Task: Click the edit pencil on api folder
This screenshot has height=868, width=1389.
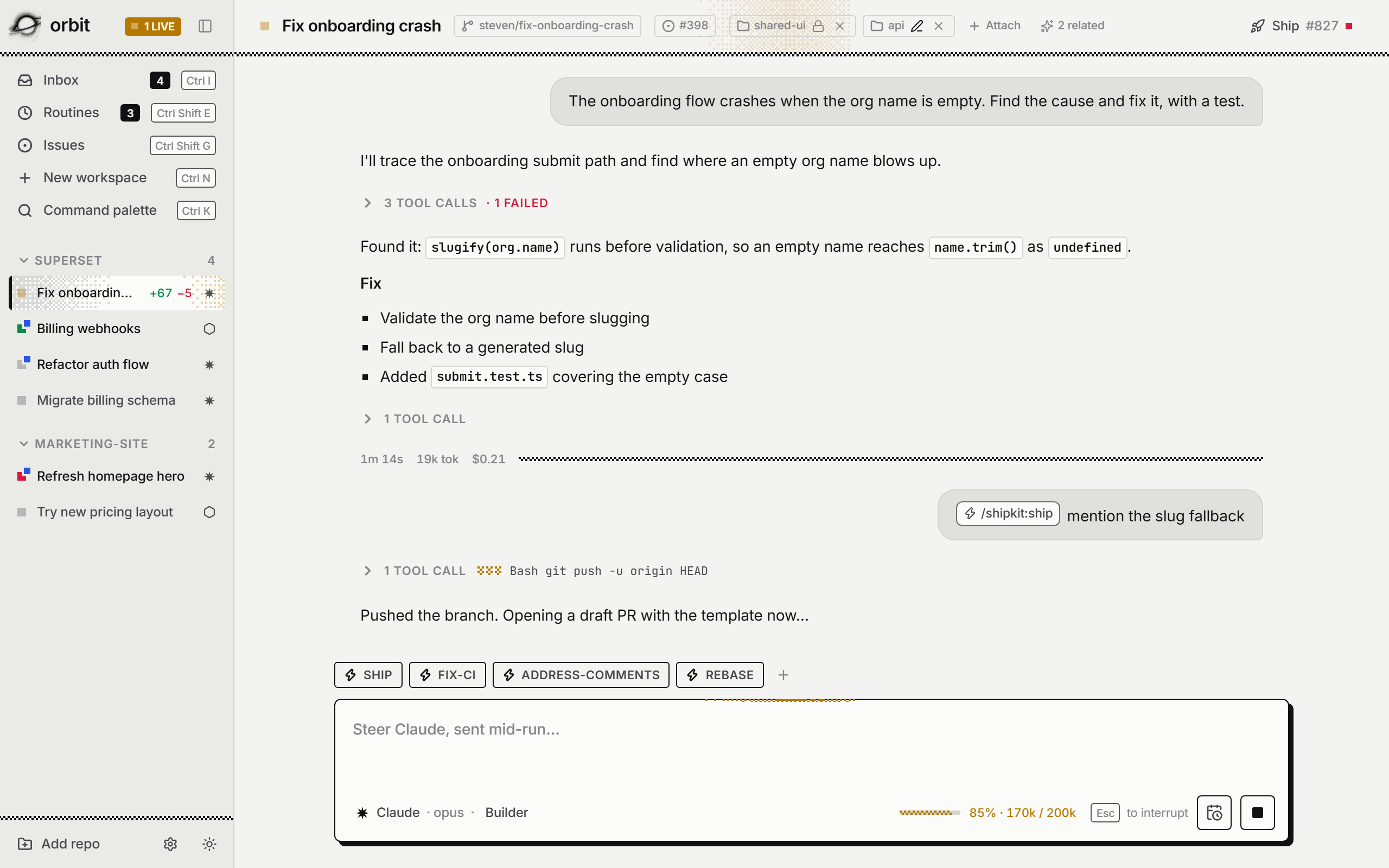Action: pos(916,26)
